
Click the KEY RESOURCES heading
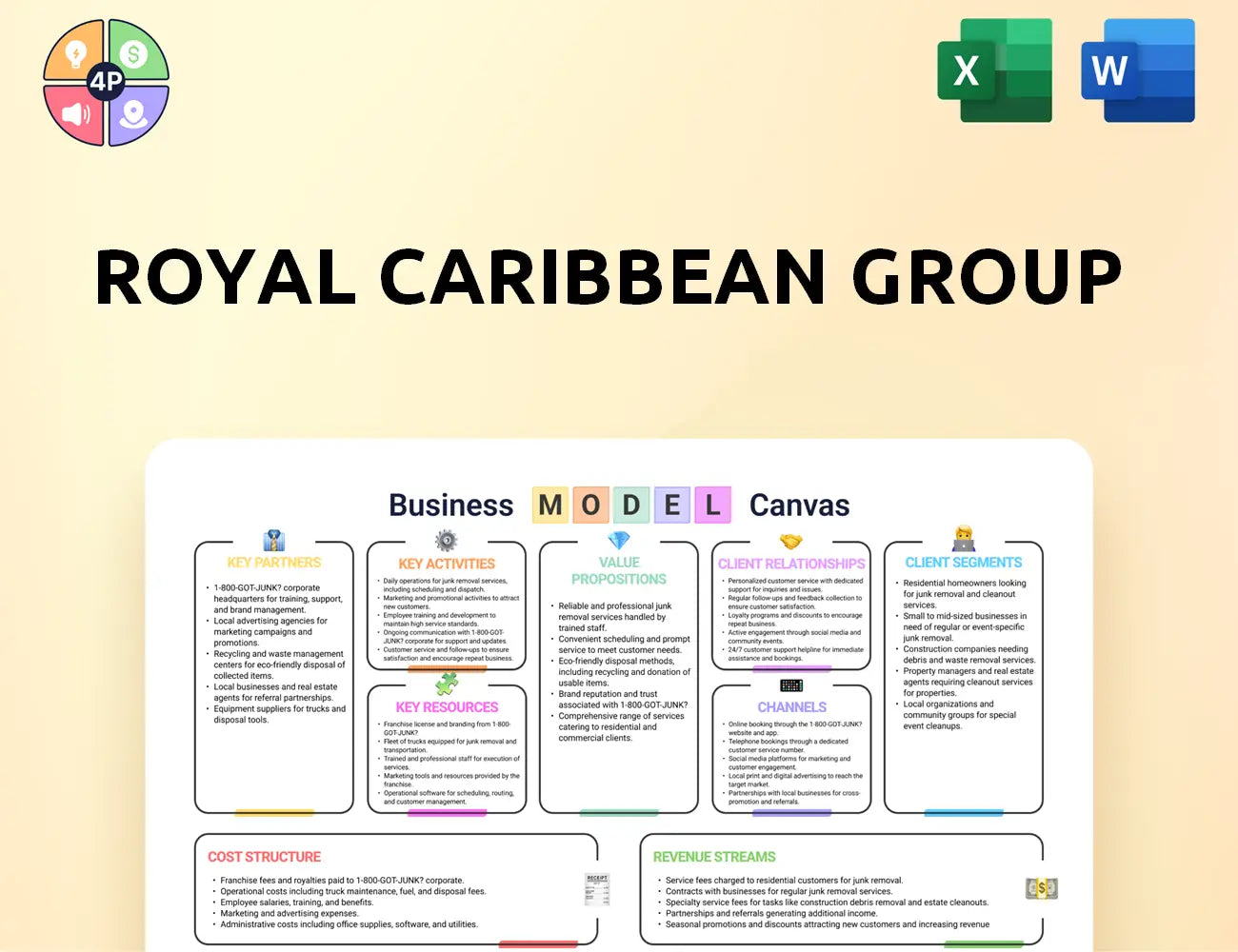pos(447,707)
